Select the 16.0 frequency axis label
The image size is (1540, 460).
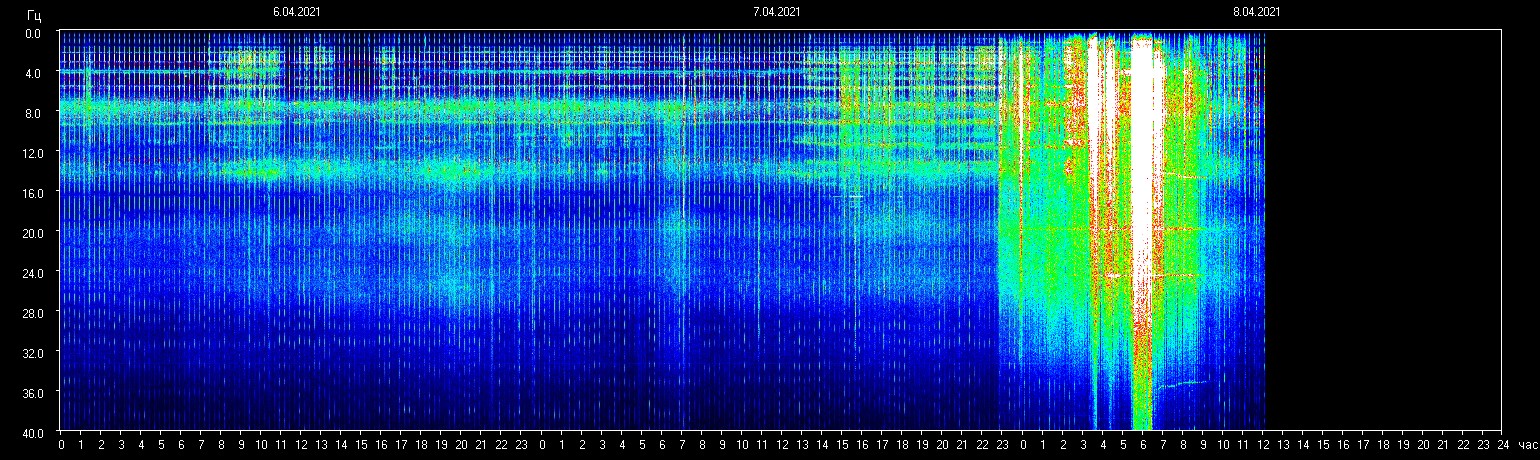click(31, 193)
